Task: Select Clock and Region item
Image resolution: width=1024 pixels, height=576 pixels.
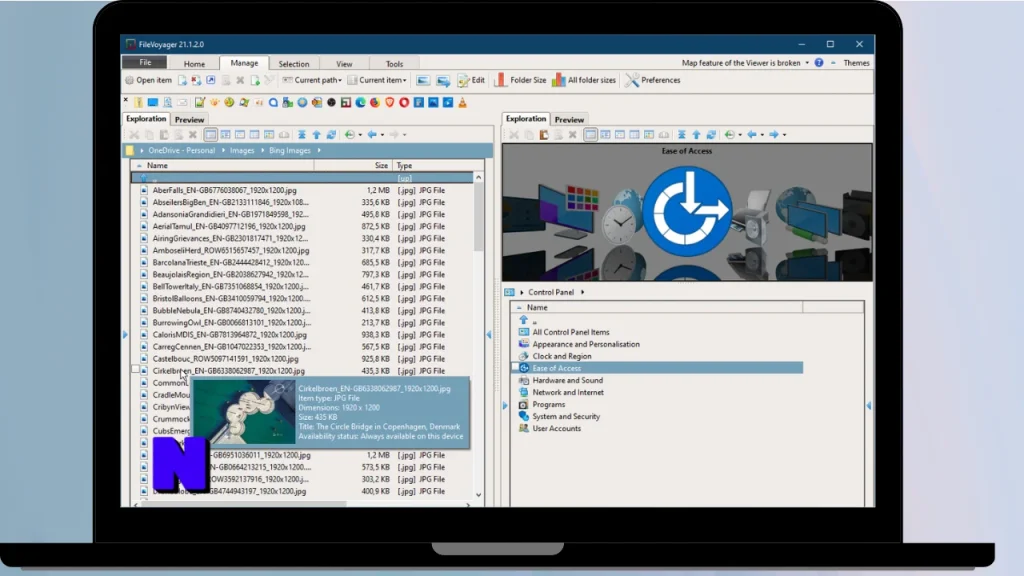Action: [x=562, y=356]
